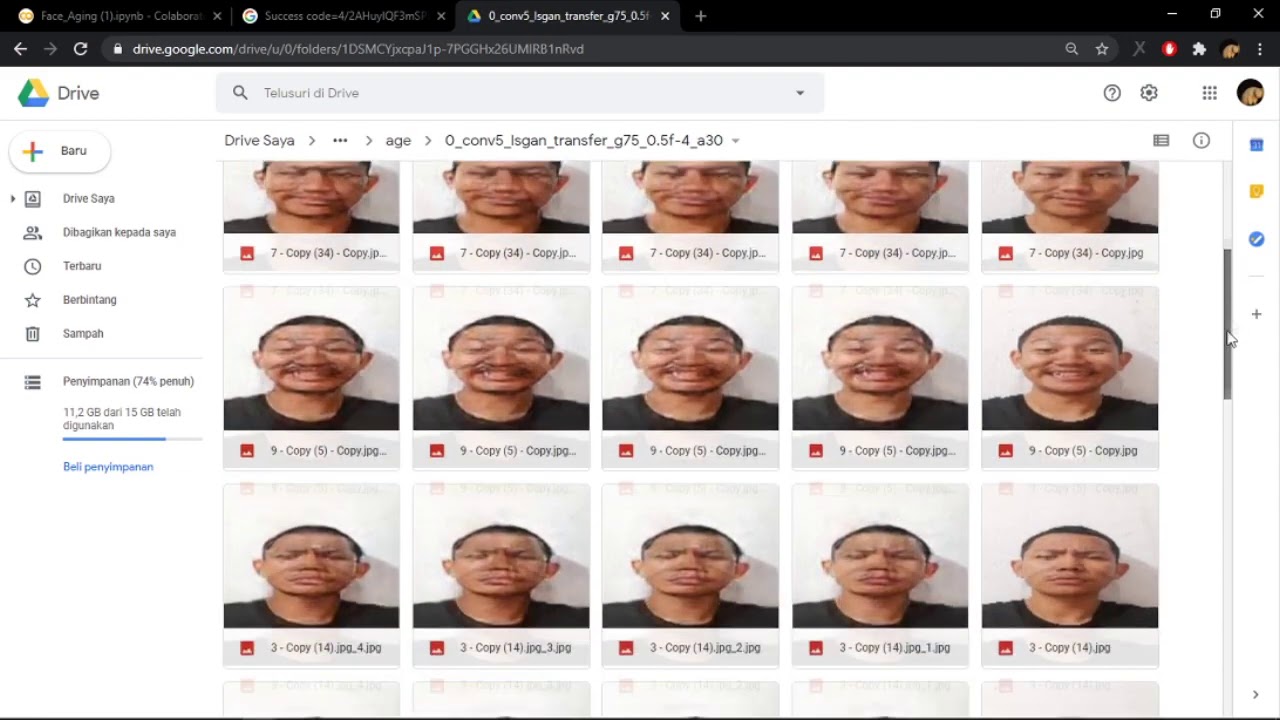Open Dibagikan kepada saya
The height and width of the screenshot is (720, 1280).
tap(119, 232)
